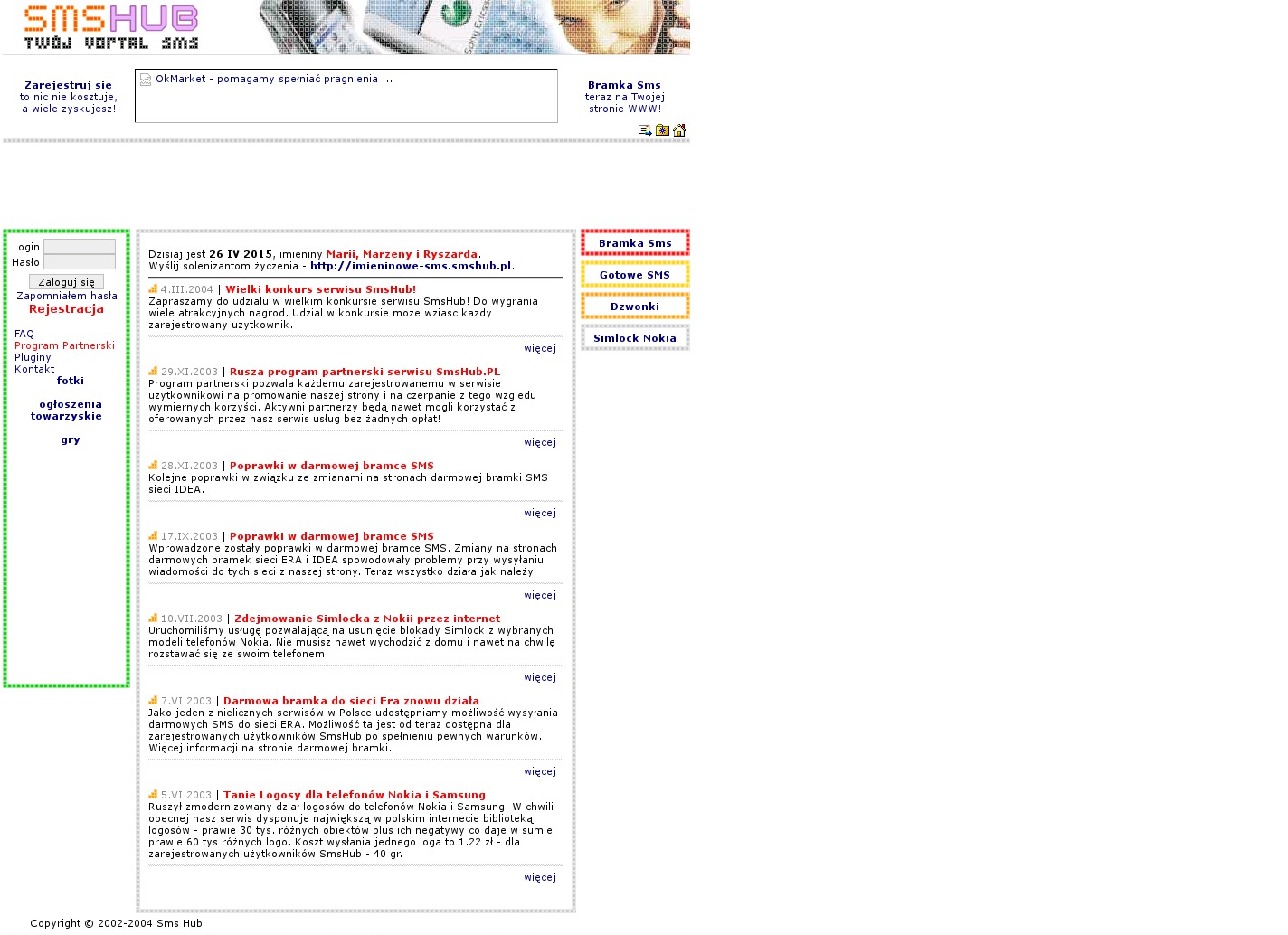Click the Copyright © 2002-2004 Sms Hub text

point(116,923)
